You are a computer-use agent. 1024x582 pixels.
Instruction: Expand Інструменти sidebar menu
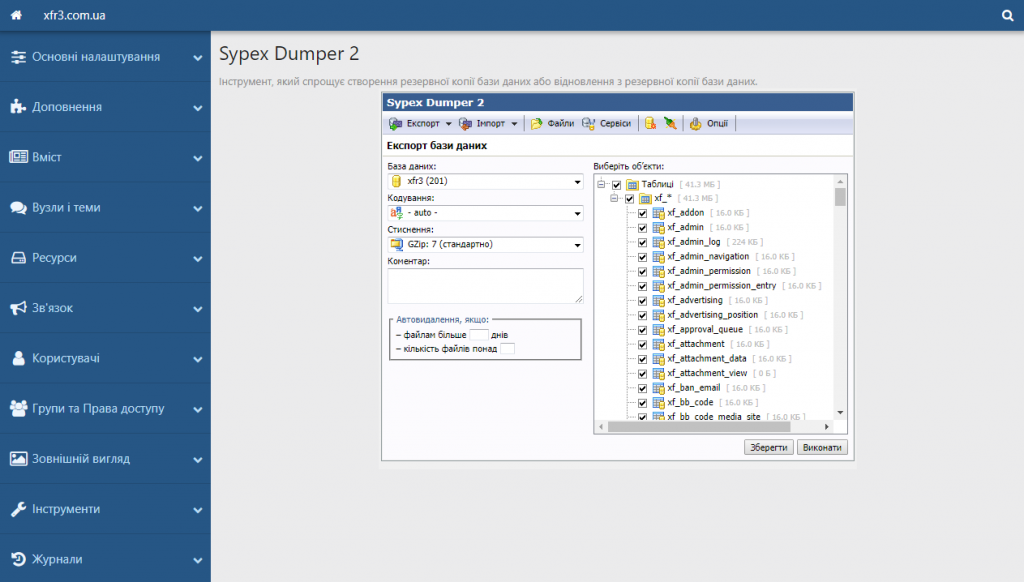pos(105,509)
